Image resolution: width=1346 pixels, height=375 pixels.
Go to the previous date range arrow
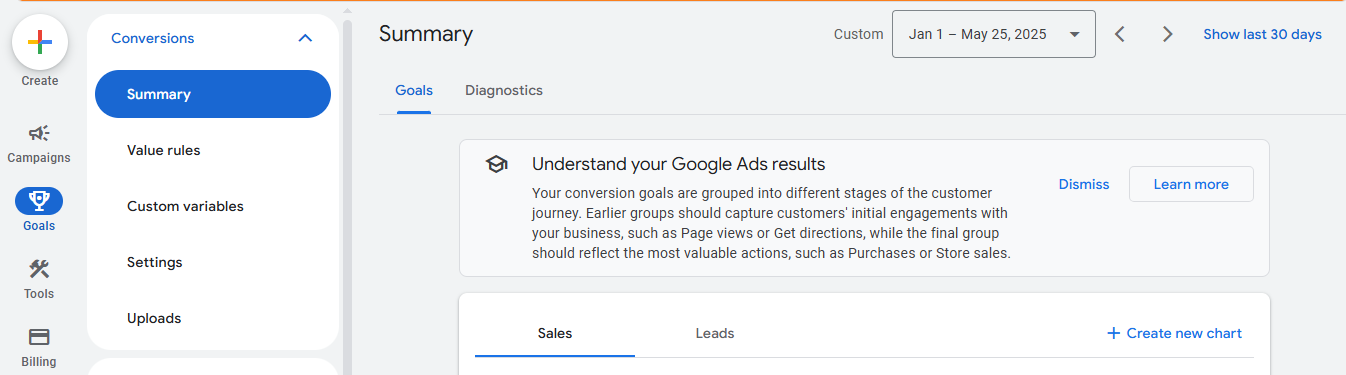coord(1120,34)
